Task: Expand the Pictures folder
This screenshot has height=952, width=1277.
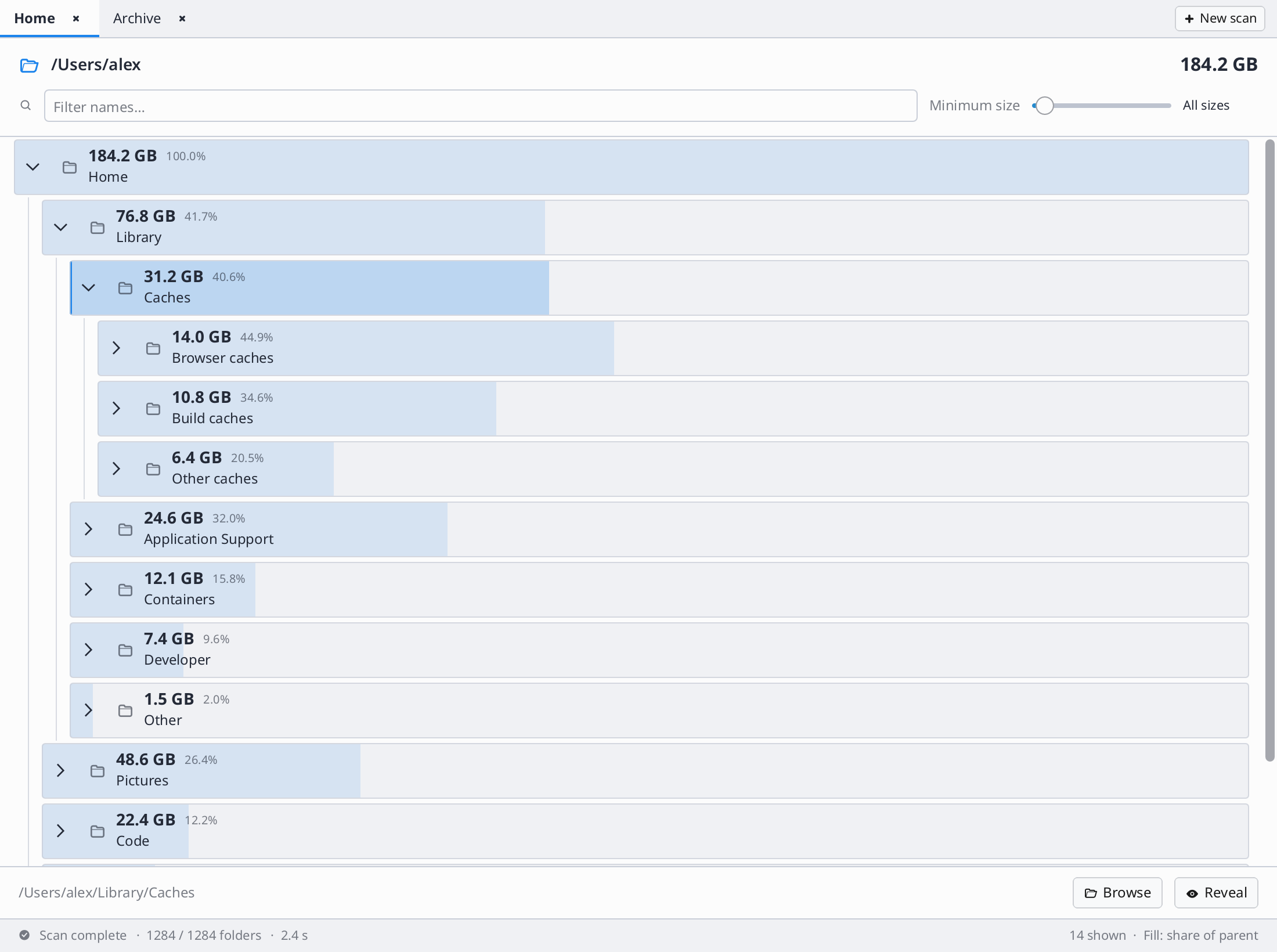Action: [61, 771]
